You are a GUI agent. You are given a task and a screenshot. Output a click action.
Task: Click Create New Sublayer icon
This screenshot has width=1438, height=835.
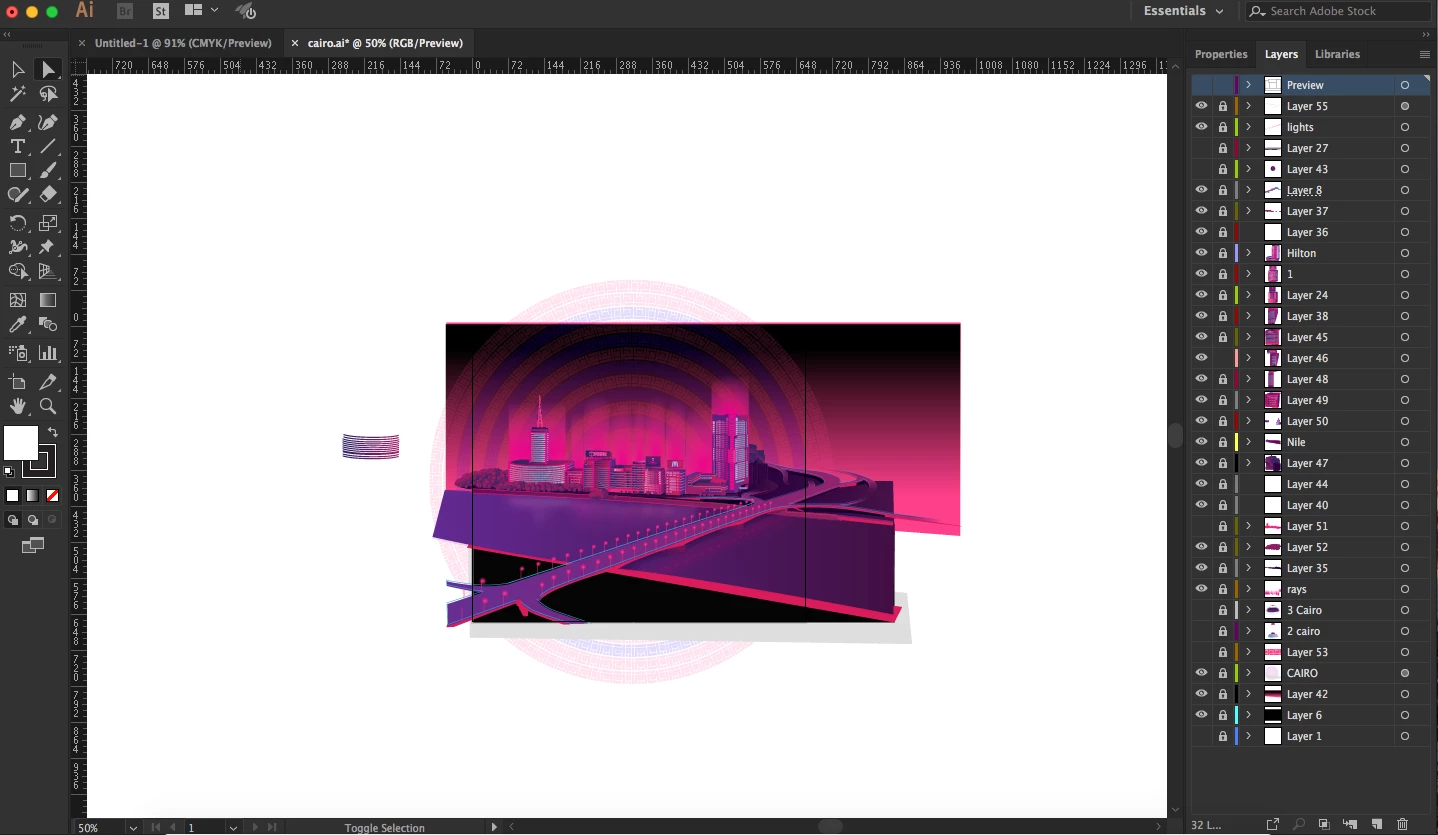1351,824
